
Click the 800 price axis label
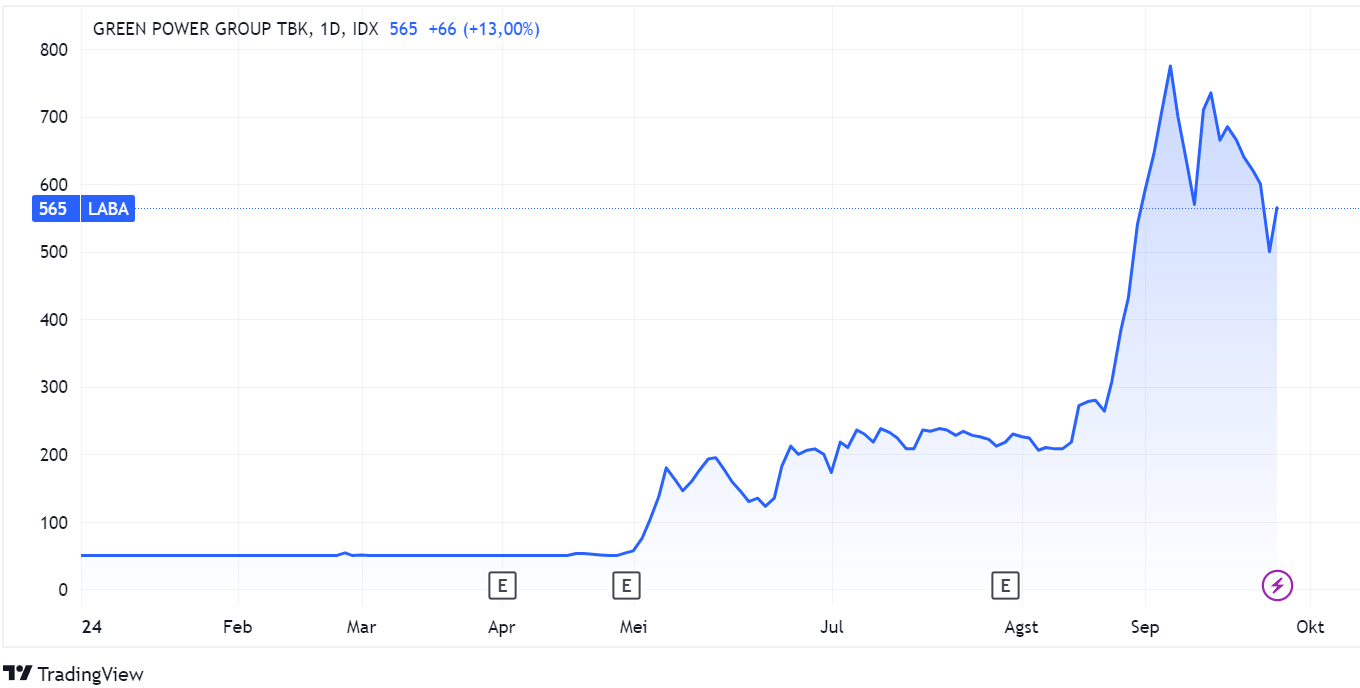point(54,49)
